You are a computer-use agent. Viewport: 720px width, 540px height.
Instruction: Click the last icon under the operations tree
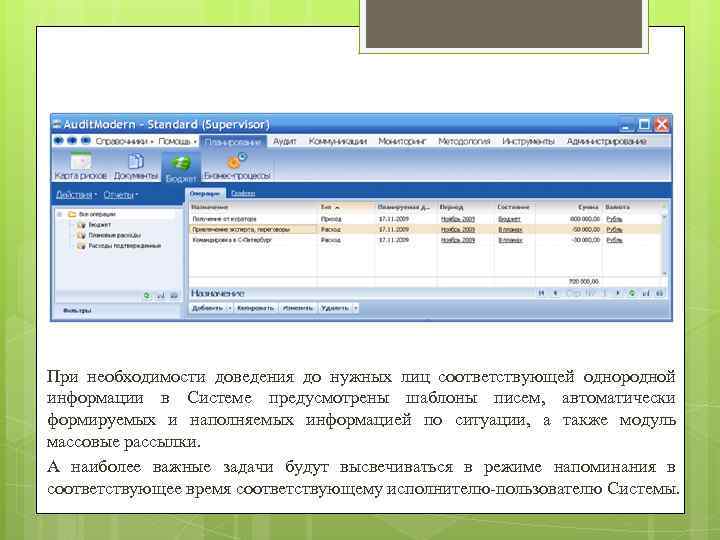[174, 296]
